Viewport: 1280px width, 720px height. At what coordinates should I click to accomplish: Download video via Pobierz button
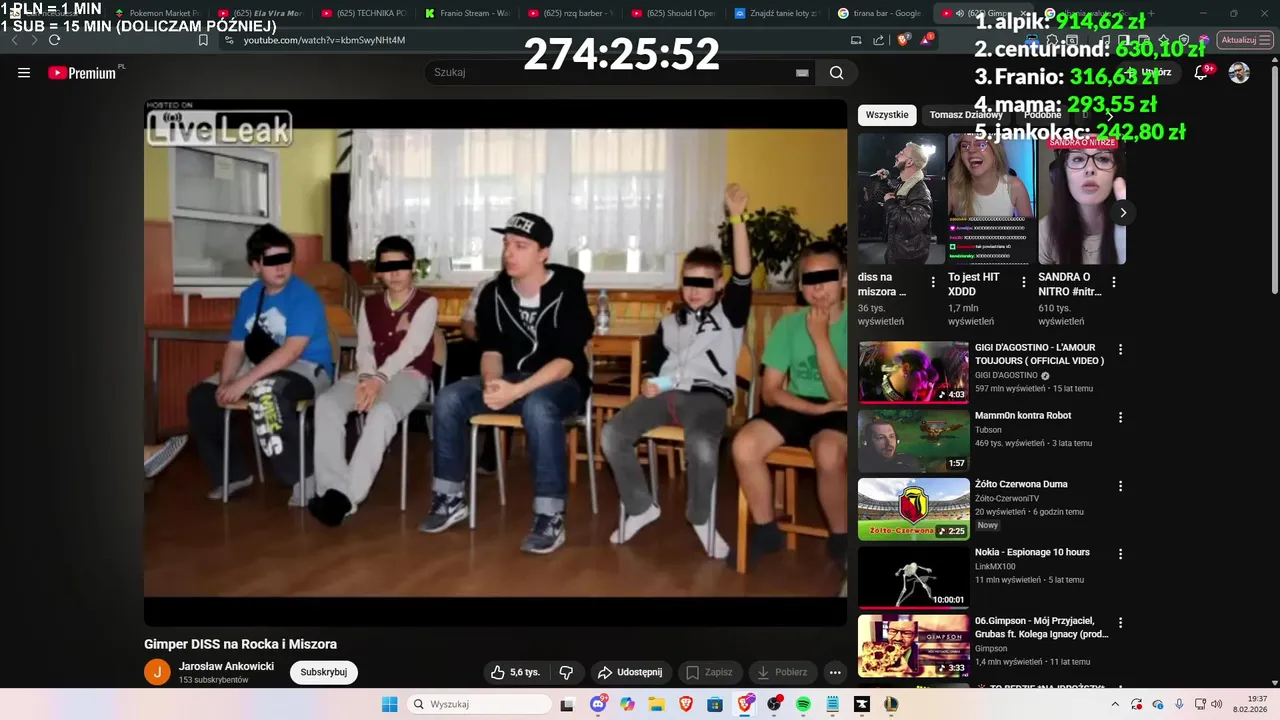(x=782, y=672)
